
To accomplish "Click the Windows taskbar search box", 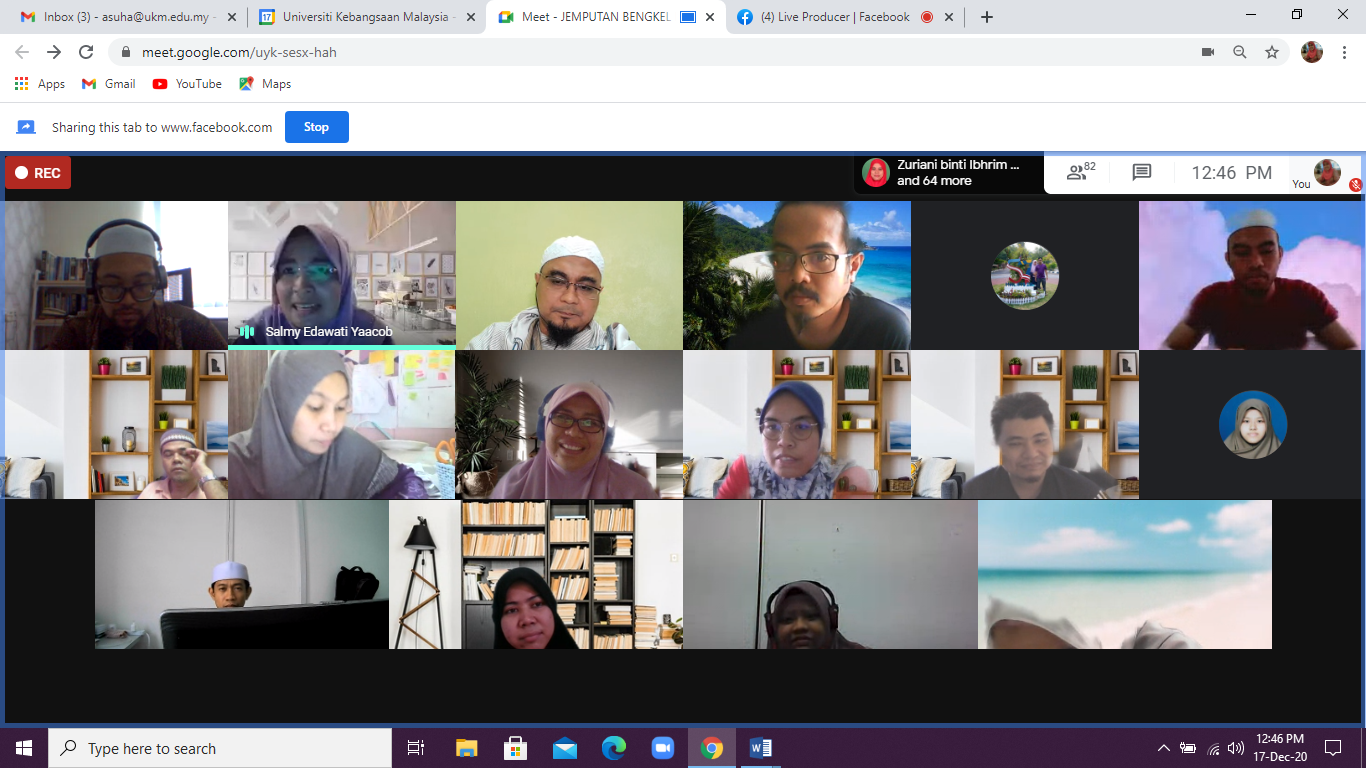I will (x=220, y=748).
